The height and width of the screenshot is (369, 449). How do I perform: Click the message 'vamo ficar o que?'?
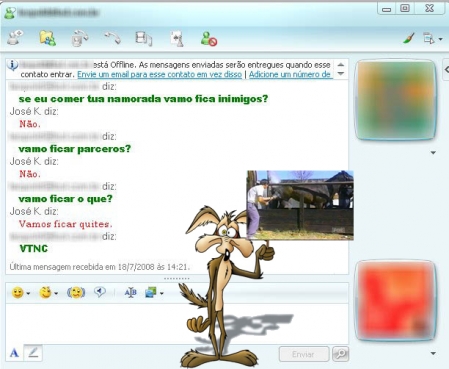66,199
